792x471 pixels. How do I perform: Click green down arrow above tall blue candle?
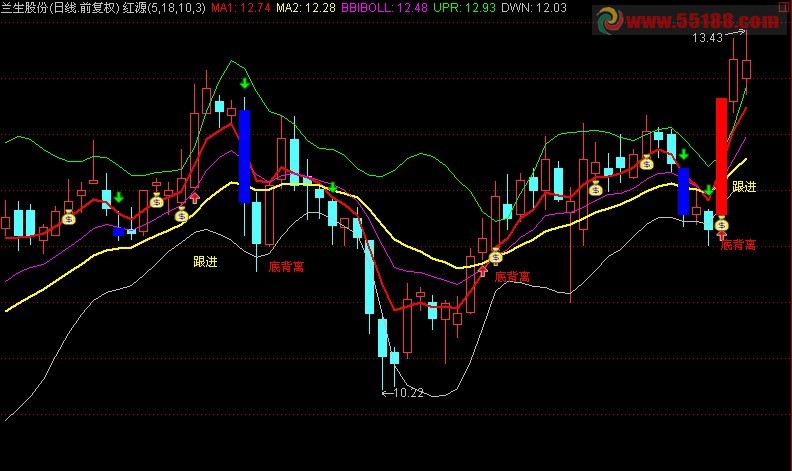[244, 83]
